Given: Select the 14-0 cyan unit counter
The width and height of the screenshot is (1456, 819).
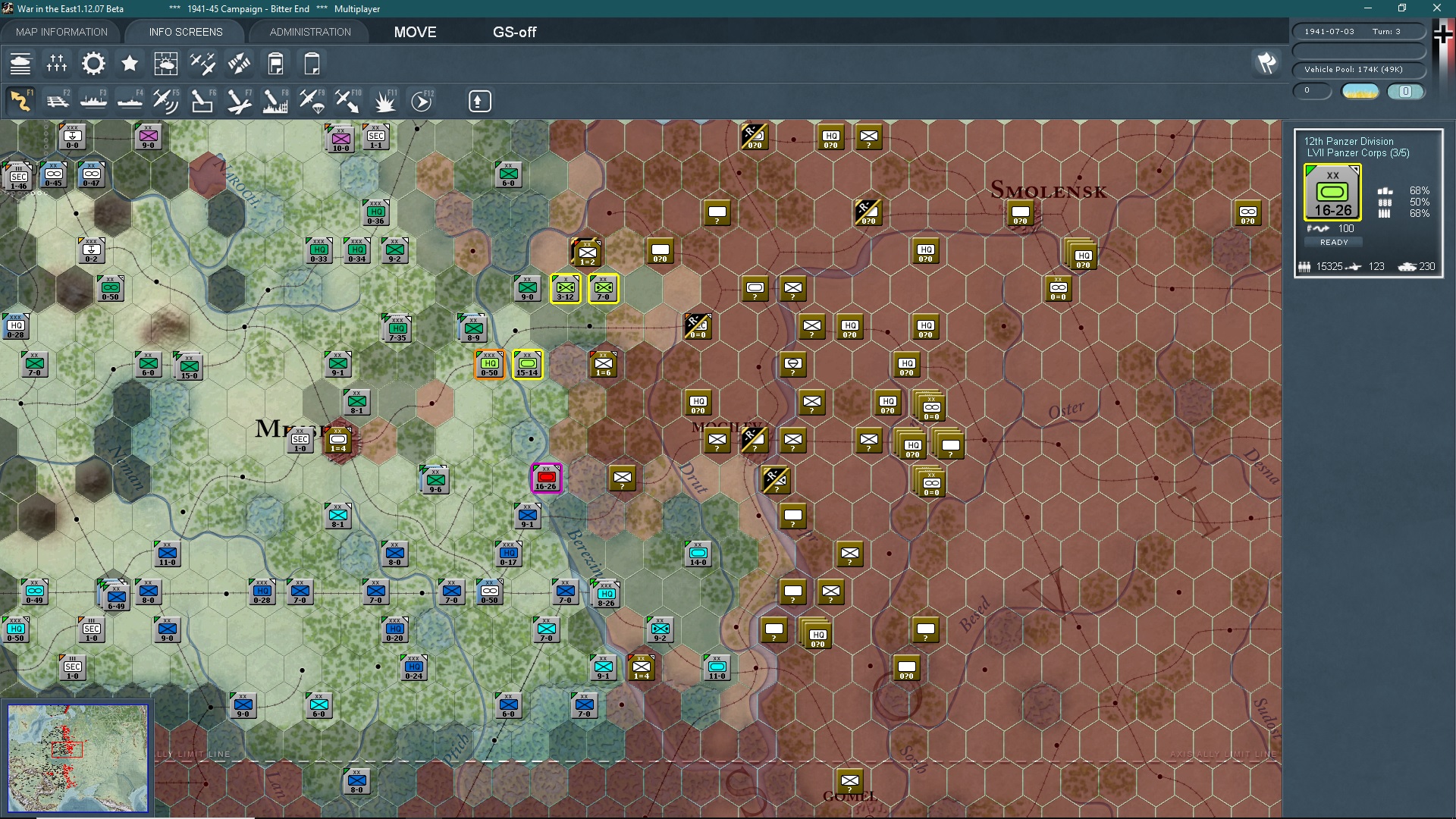Looking at the screenshot, I should point(698,554).
